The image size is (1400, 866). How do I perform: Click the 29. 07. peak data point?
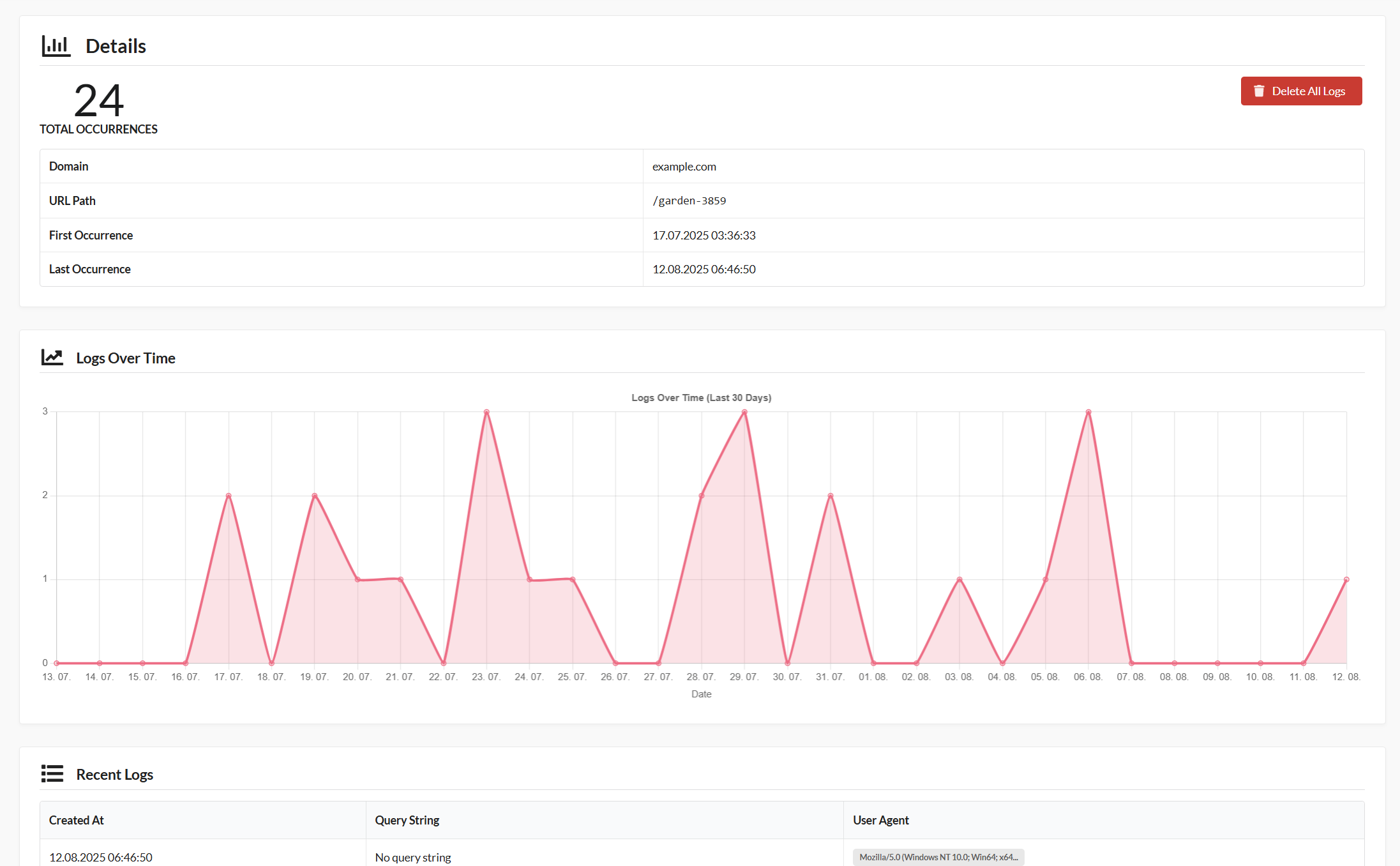tap(744, 412)
